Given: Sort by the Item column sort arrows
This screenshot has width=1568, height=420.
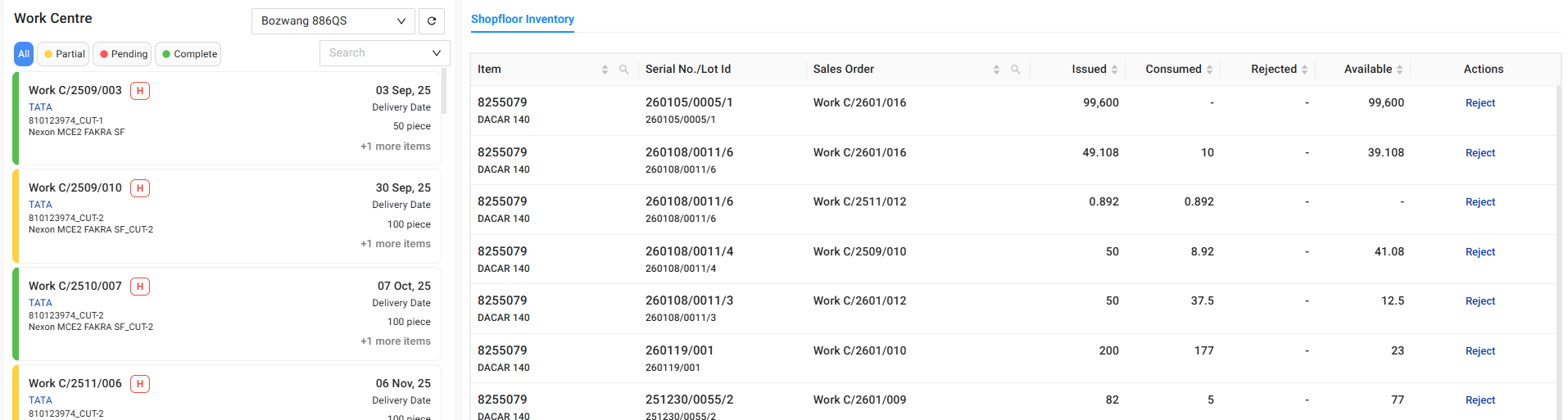Looking at the screenshot, I should [x=605, y=70].
